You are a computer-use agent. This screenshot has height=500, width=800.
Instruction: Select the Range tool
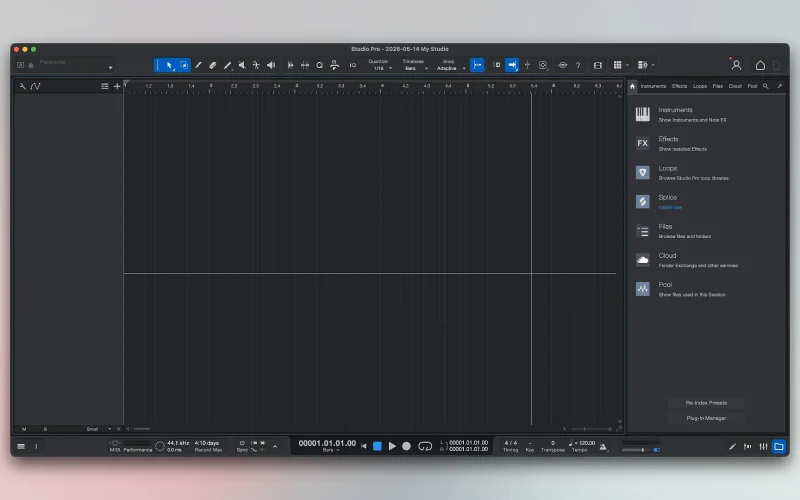click(184, 65)
